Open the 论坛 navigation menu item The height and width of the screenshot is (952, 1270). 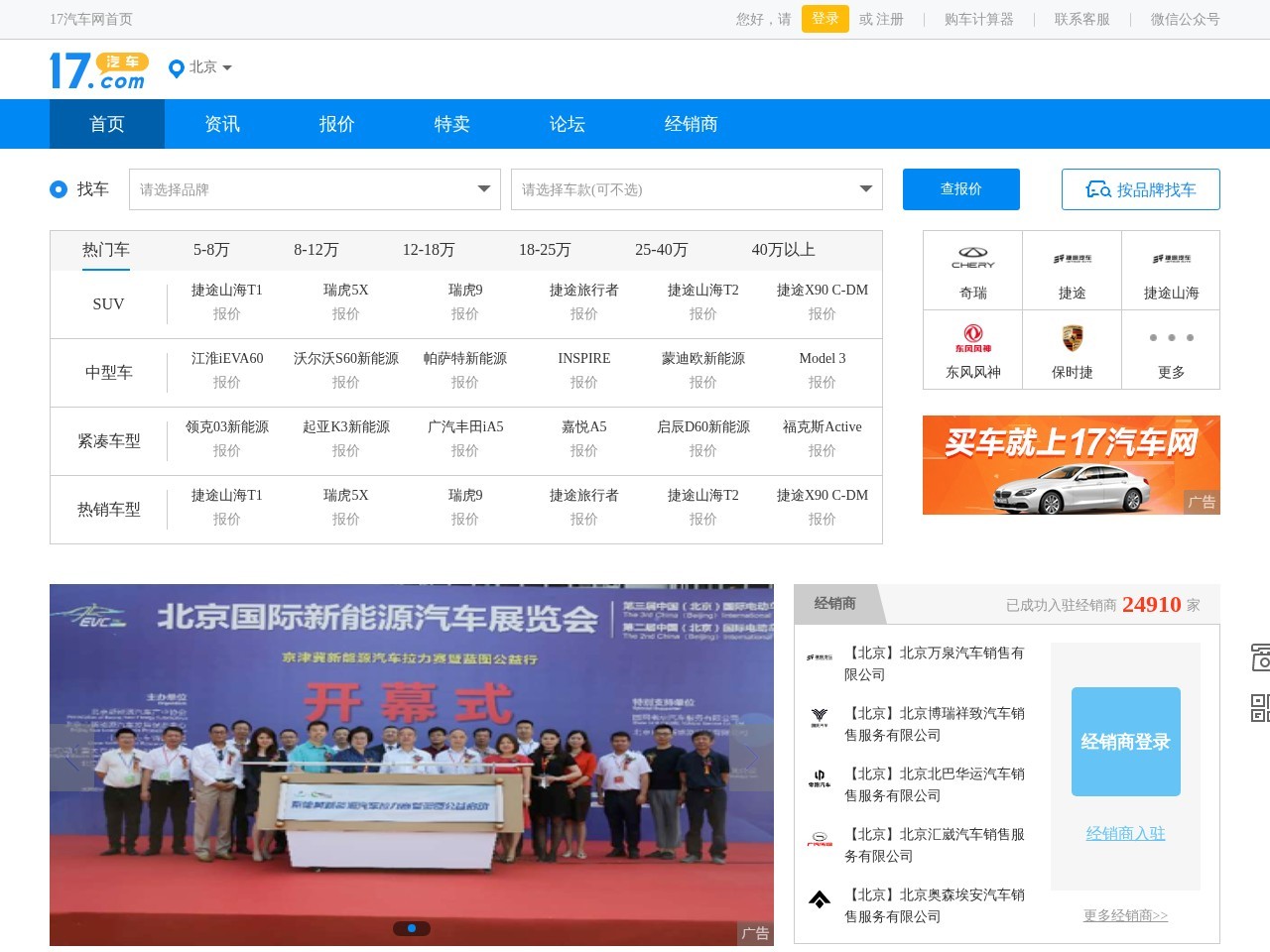pyautogui.click(x=567, y=124)
